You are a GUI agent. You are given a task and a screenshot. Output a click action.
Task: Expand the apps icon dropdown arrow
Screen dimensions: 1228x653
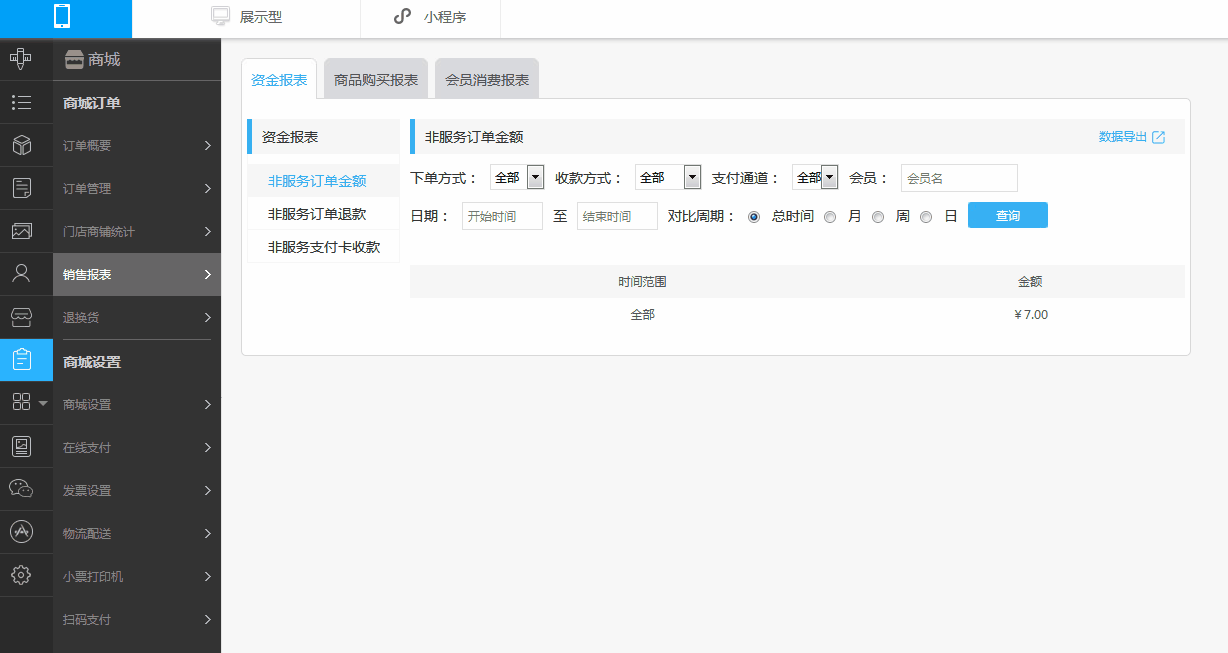pyautogui.click(x=42, y=403)
